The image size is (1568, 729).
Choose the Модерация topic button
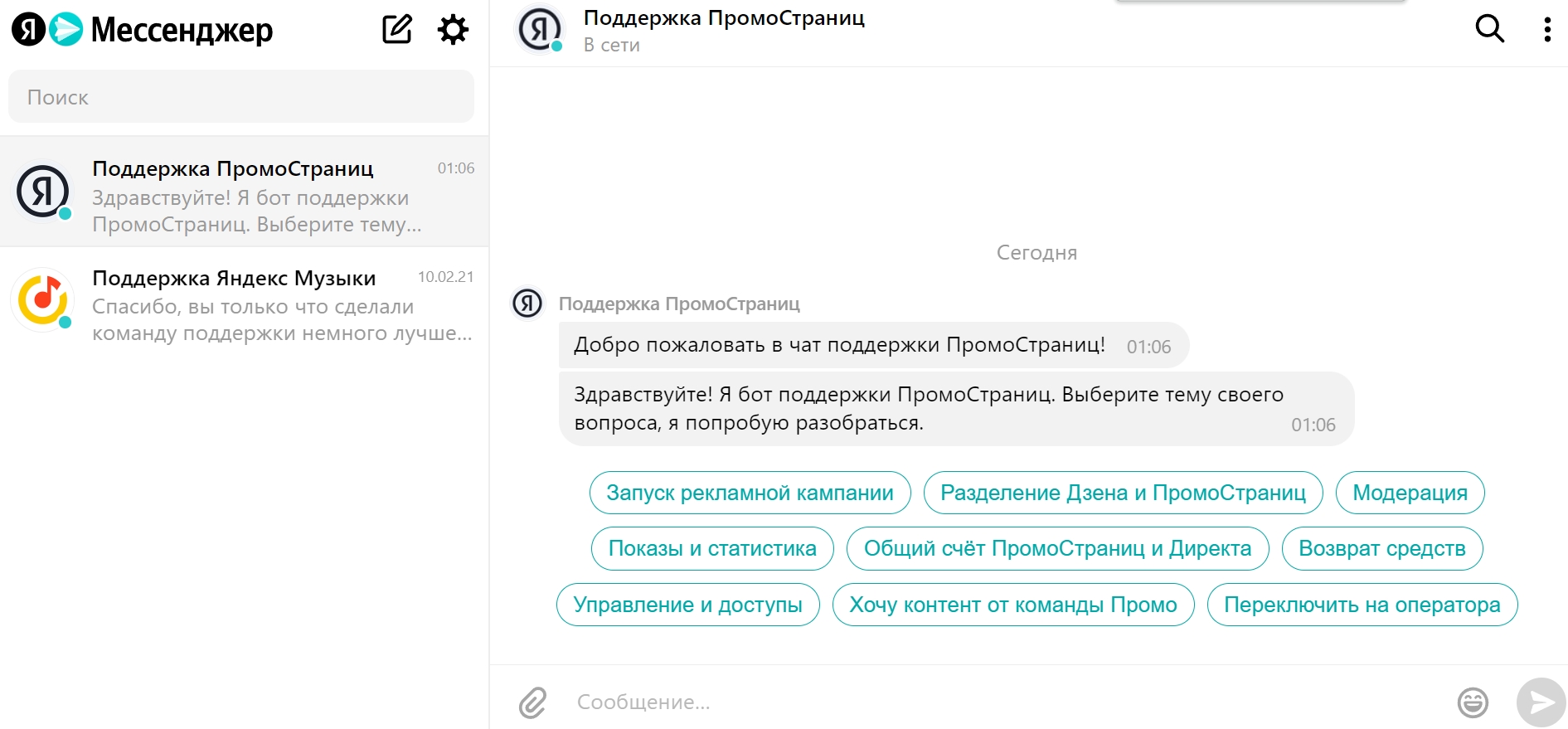1410,493
